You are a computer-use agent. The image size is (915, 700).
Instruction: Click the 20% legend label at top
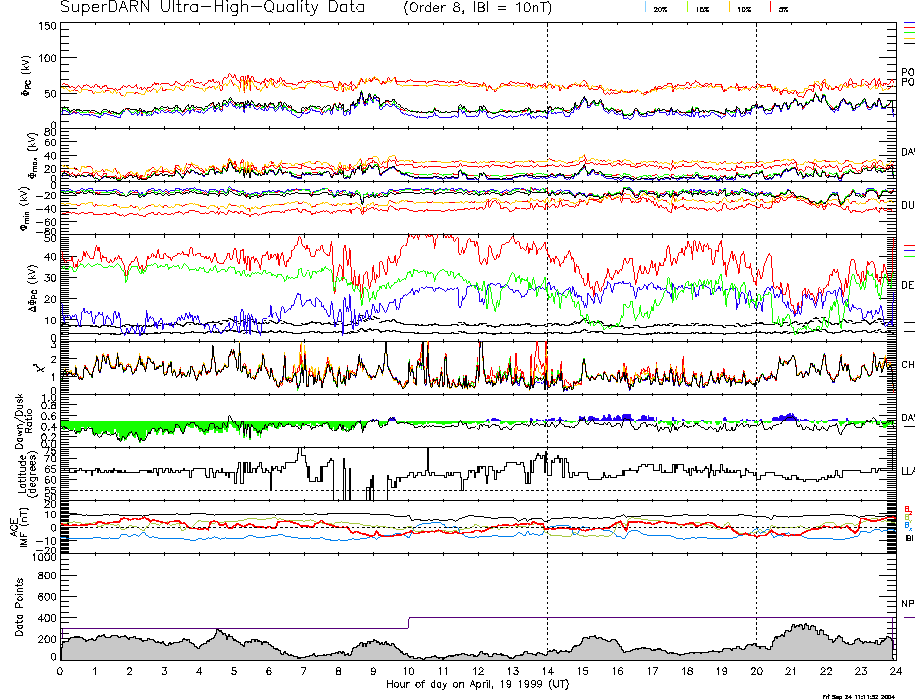(660, 8)
